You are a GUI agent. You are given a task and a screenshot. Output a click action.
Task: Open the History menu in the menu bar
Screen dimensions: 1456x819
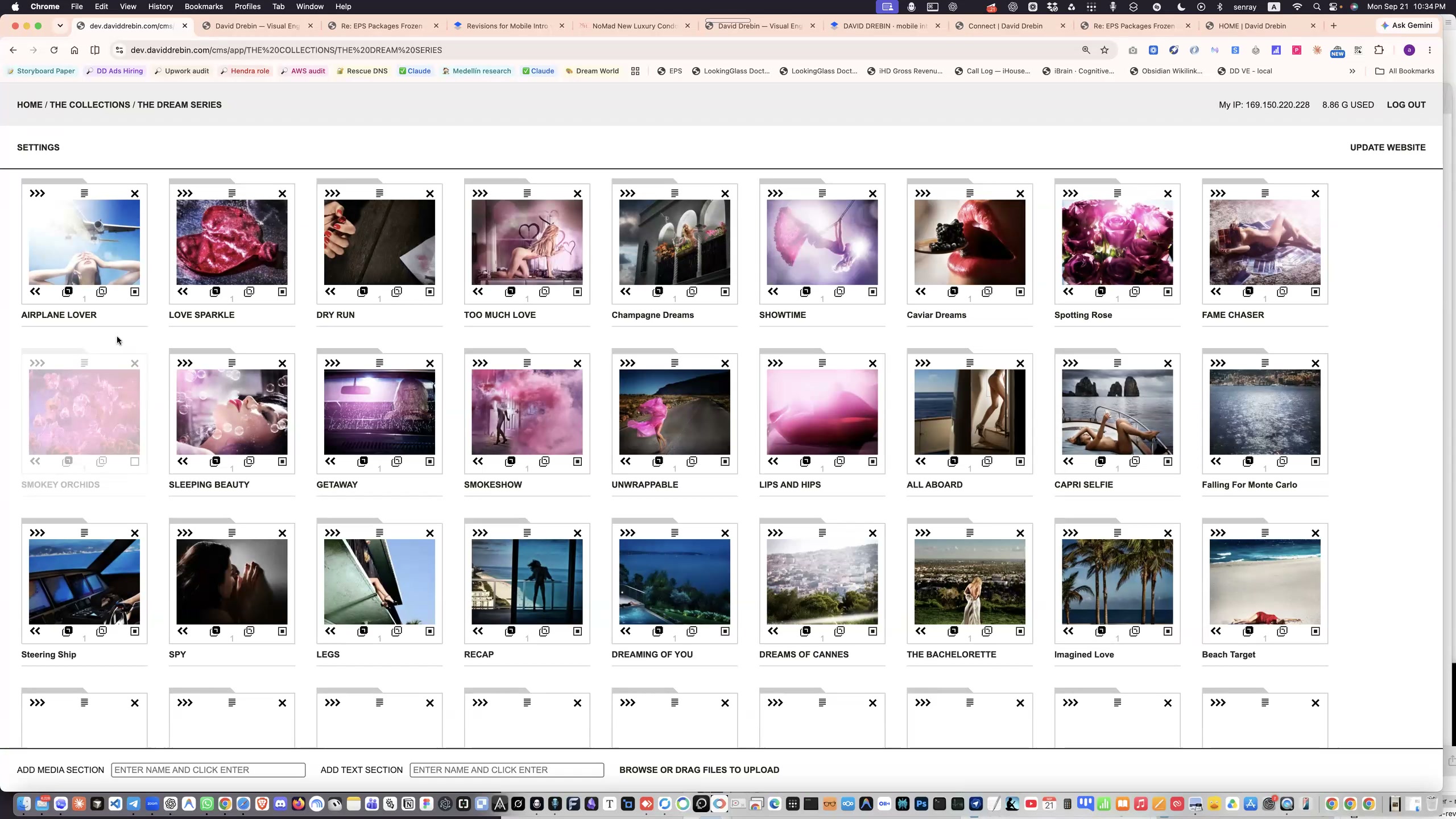pos(160,6)
